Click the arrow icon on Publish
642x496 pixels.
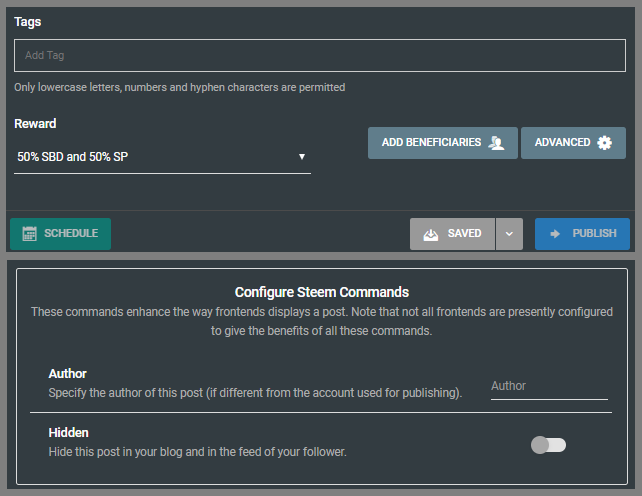(x=555, y=234)
